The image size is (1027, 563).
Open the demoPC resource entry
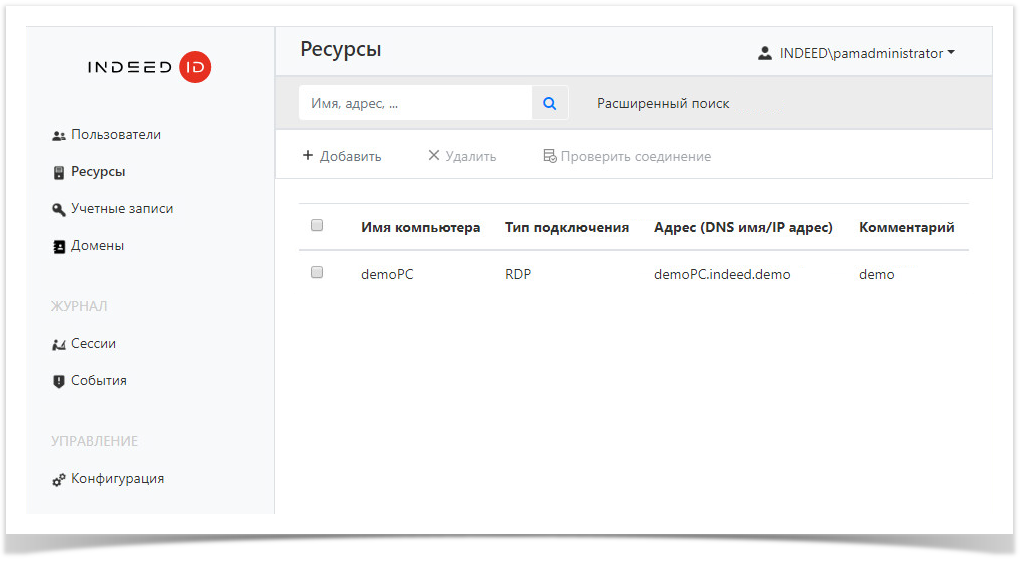tap(387, 274)
